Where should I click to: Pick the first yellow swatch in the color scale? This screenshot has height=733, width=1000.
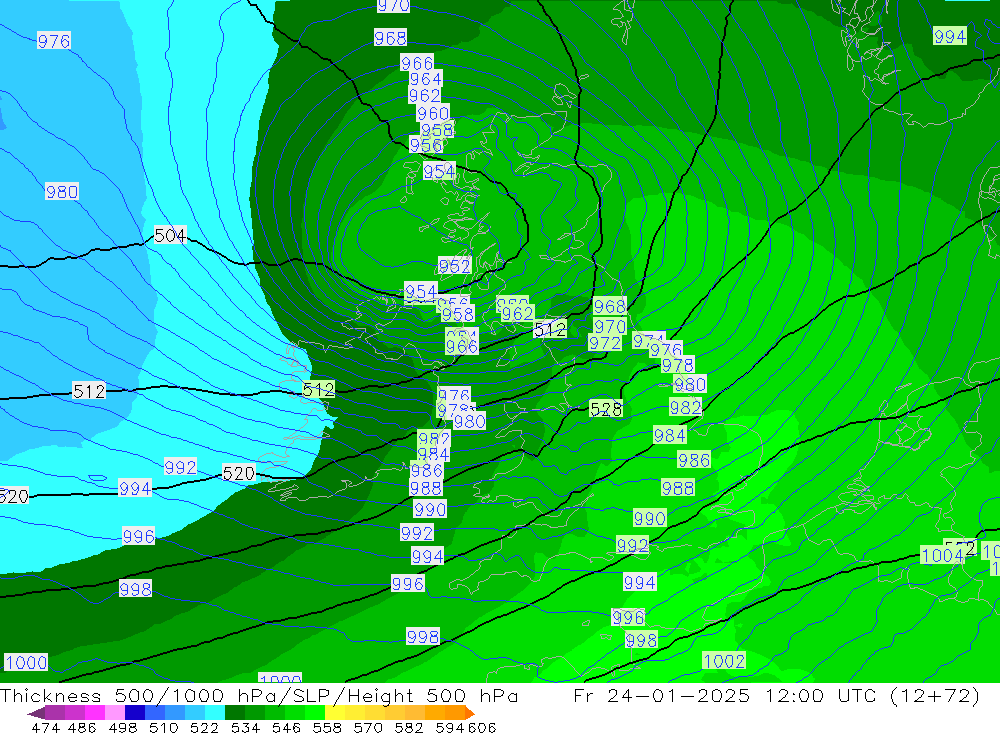tap(335, 713)
